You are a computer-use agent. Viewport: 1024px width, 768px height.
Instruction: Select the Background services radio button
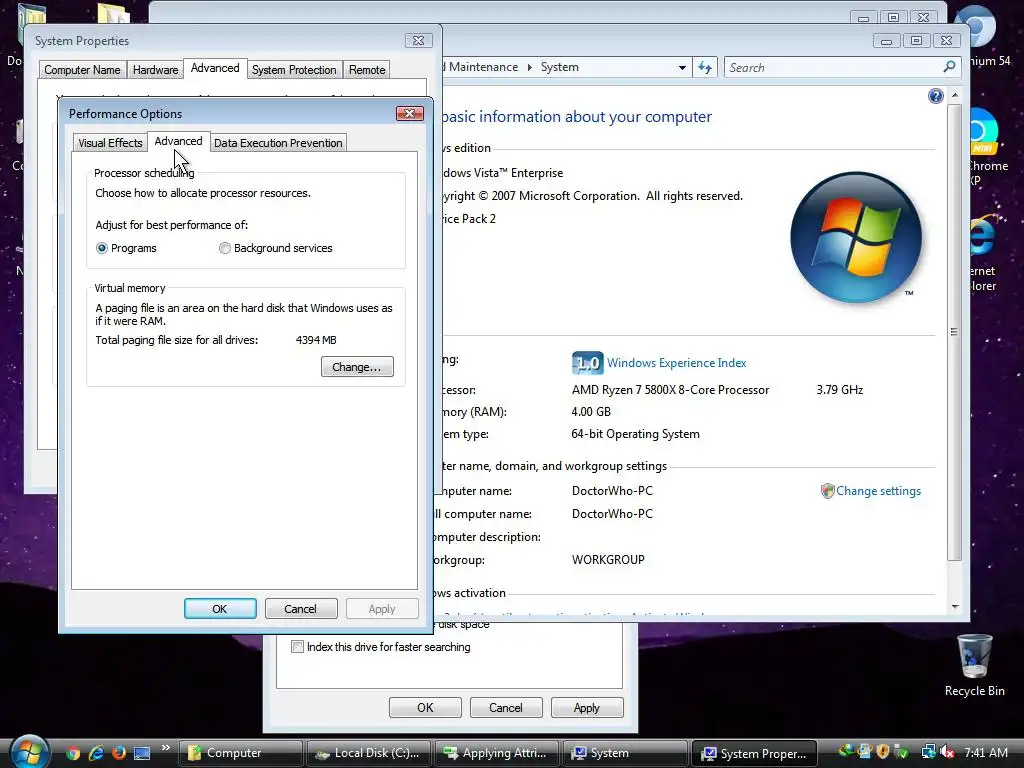pos(225,248)
